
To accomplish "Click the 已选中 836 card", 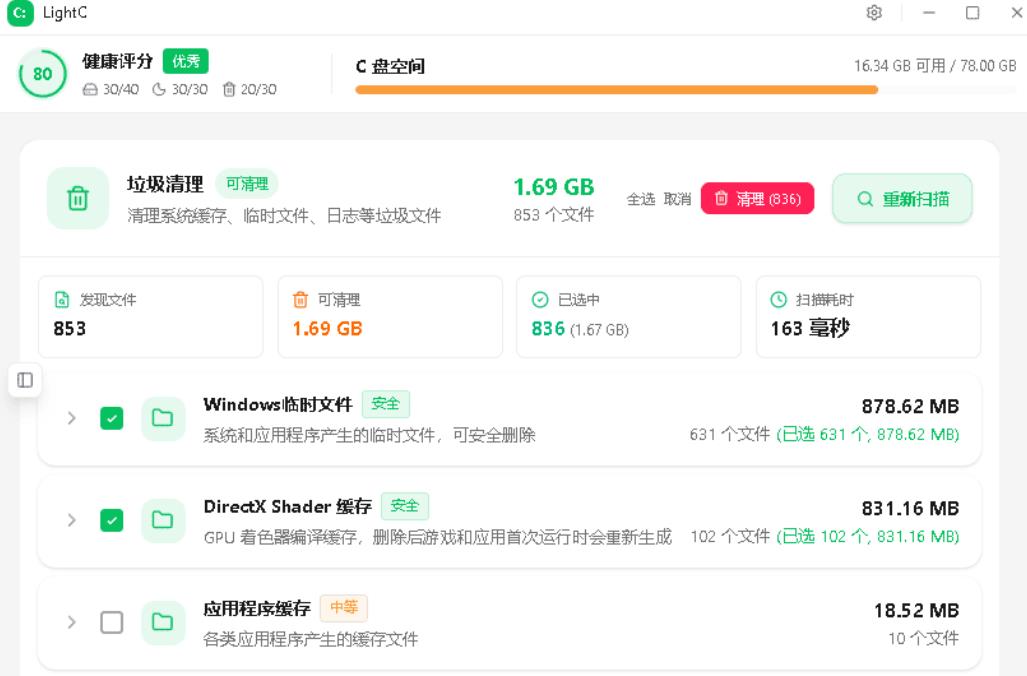I will coord(629,317).
